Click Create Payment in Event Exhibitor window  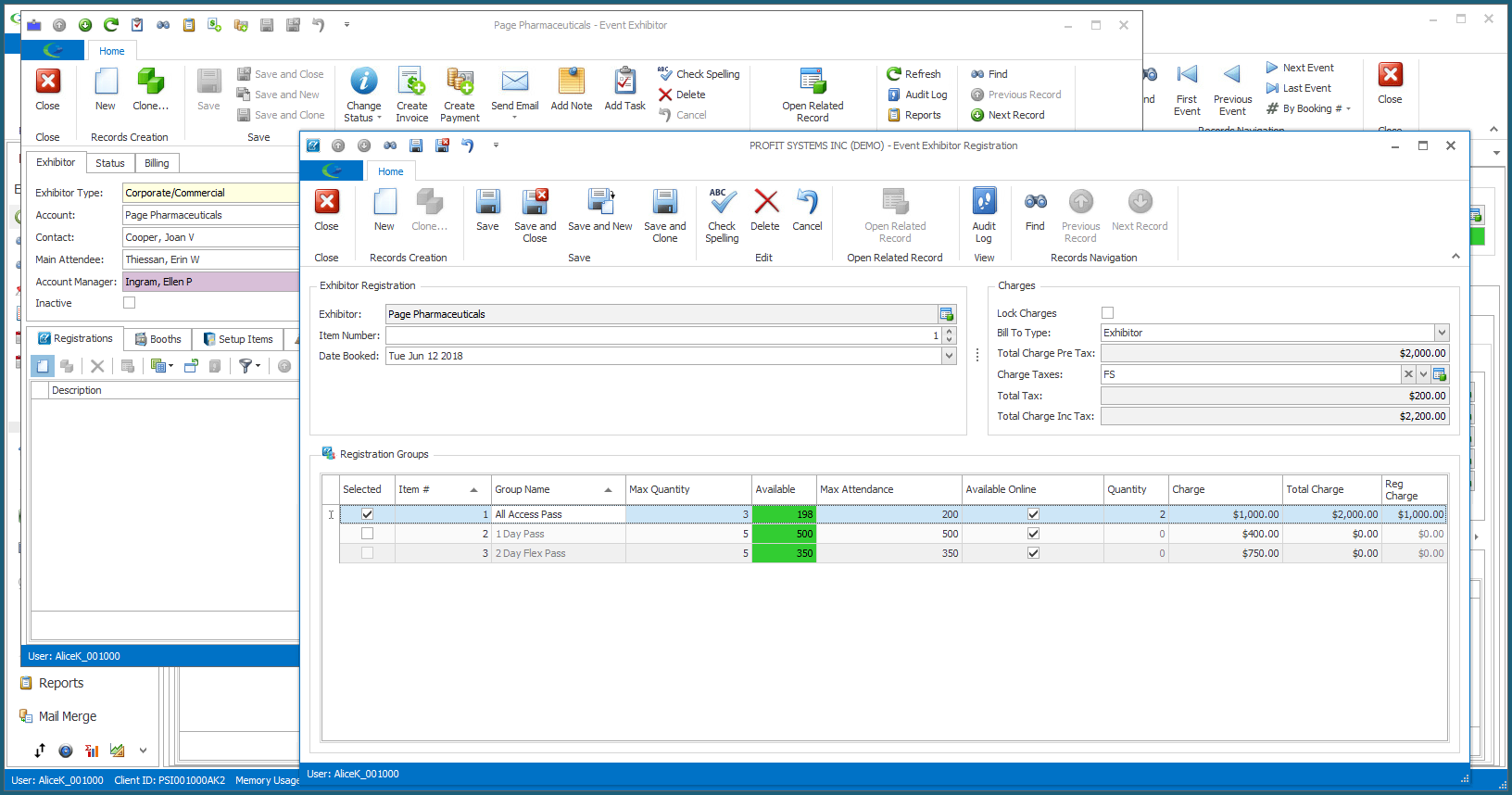460,95
